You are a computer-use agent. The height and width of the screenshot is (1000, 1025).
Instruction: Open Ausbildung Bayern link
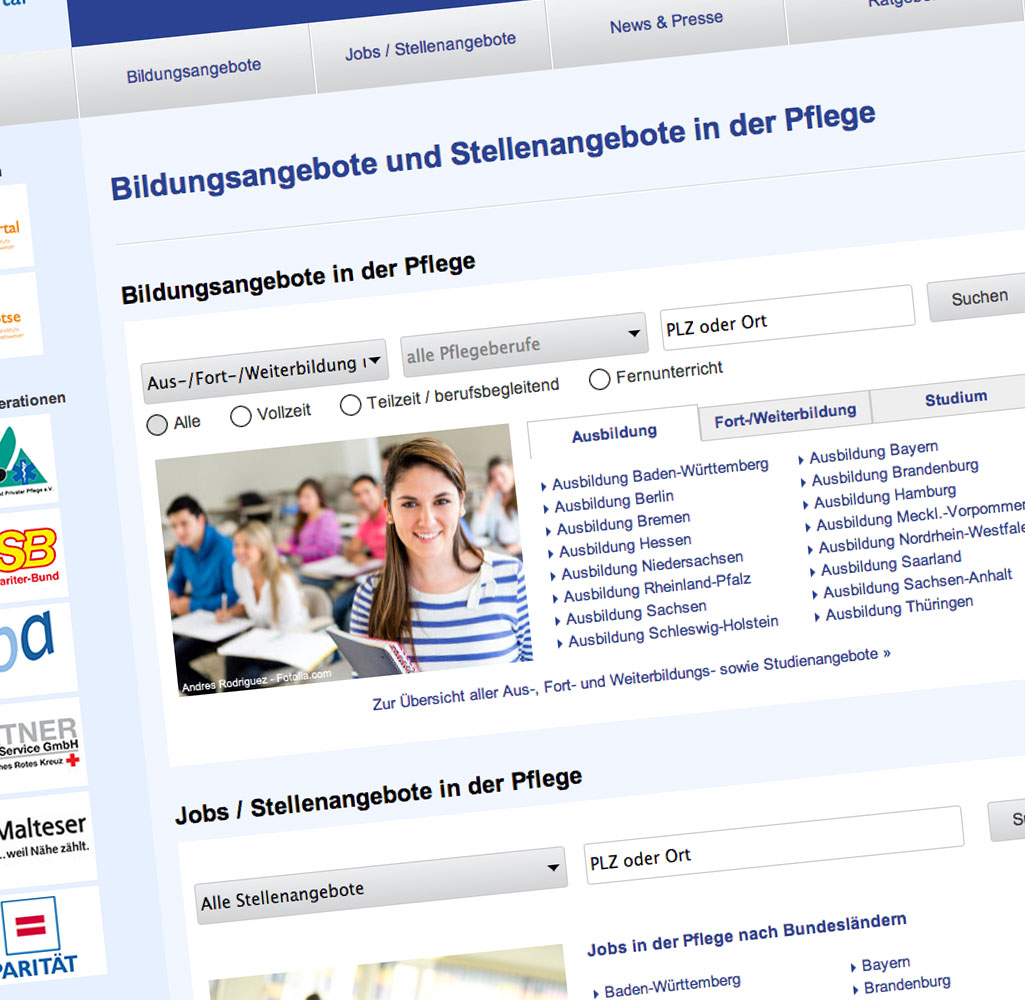(x=873, y=452)
